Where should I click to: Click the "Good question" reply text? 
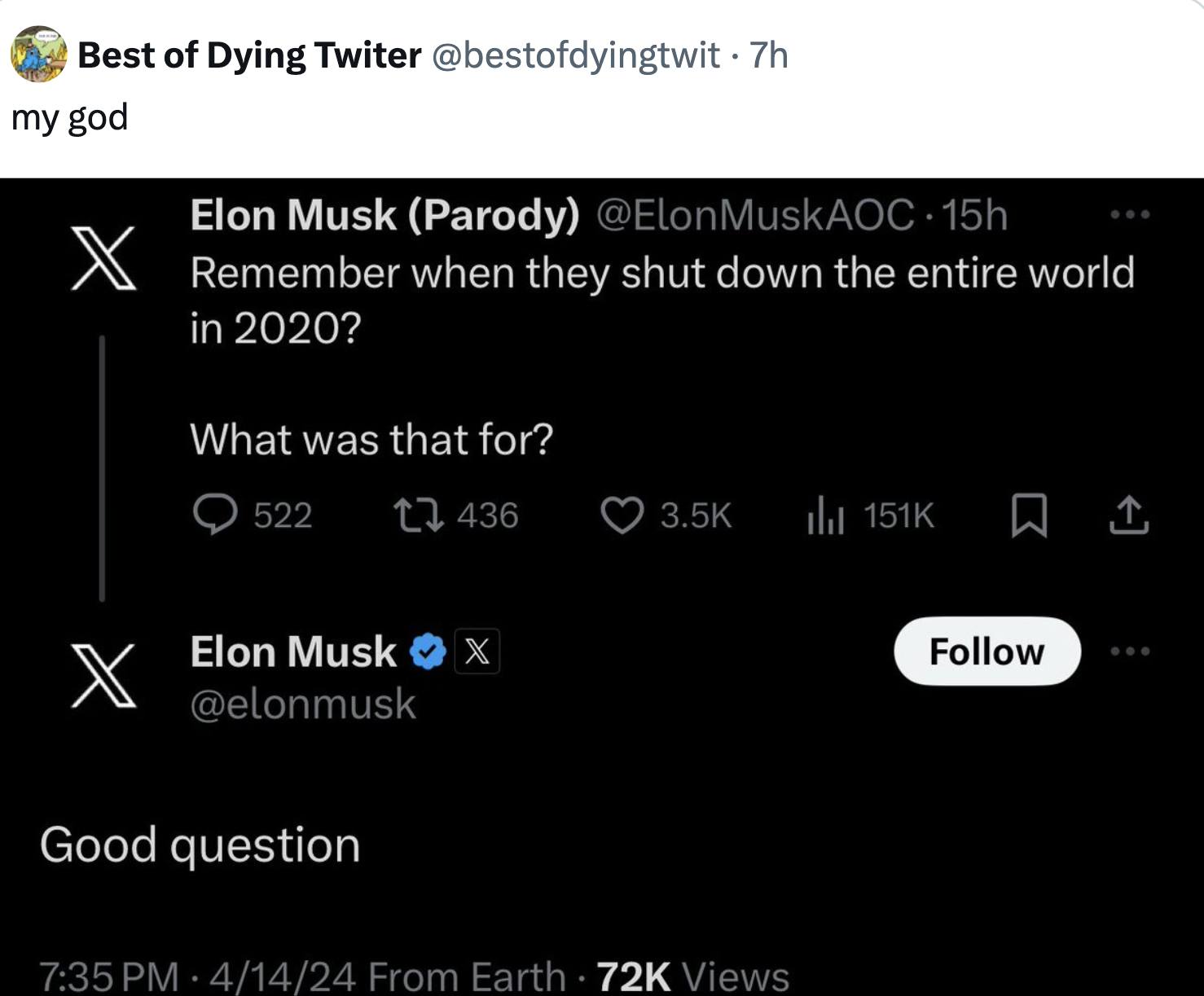pos(200,845)
